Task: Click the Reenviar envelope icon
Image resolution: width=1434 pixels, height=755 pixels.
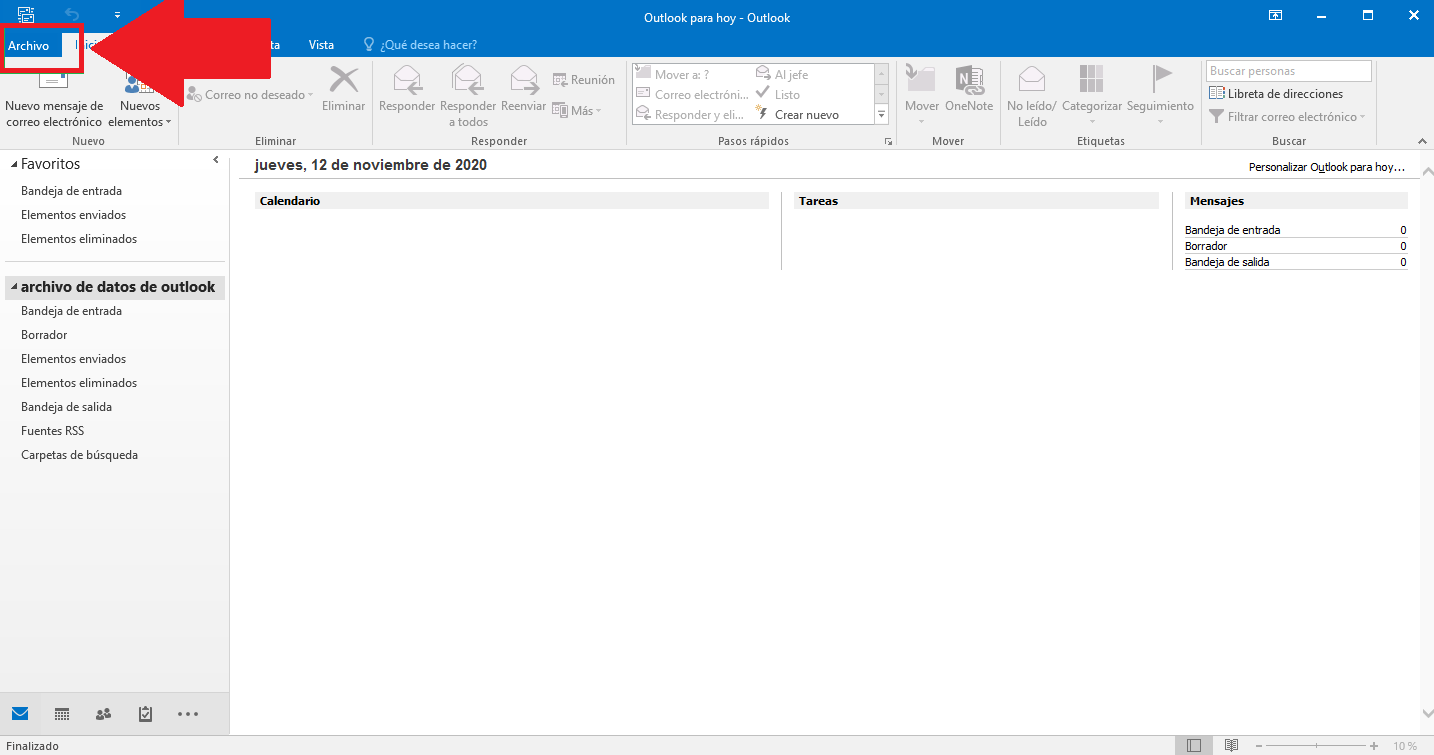Action: click(524, 80)
